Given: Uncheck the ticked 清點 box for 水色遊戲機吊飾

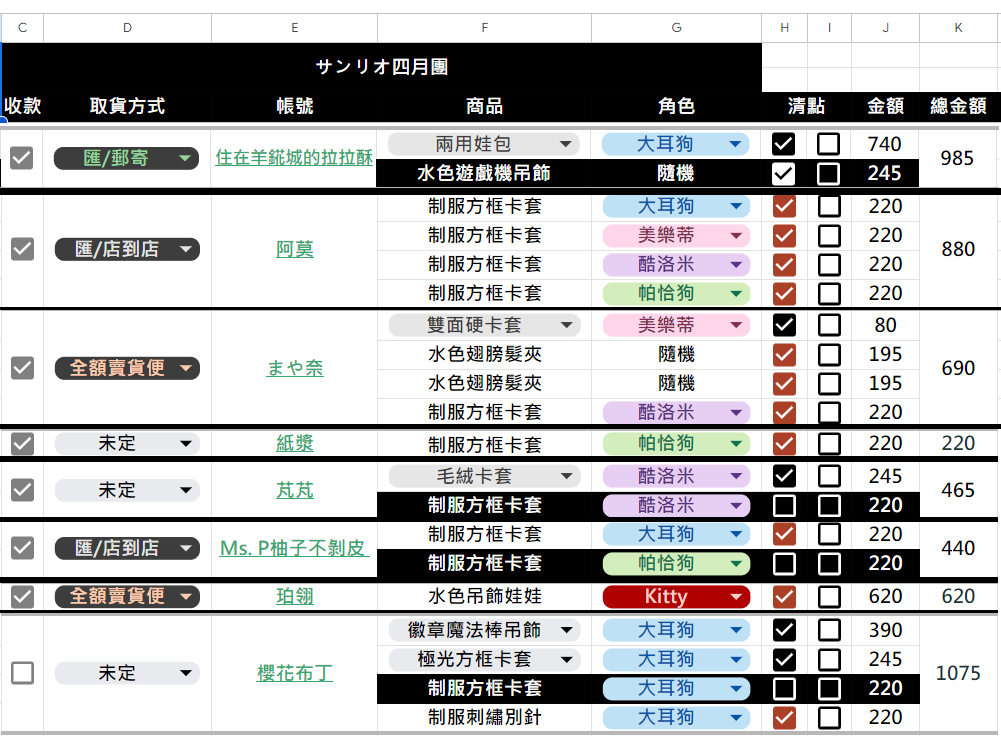Looking at the screenshot, I should tap(783, 173).
